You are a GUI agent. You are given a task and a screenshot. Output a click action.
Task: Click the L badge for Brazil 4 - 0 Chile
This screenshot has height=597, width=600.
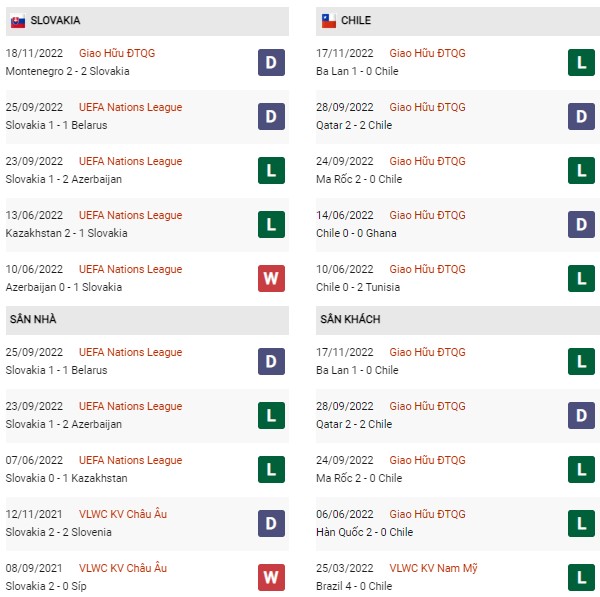click(581, 577)
